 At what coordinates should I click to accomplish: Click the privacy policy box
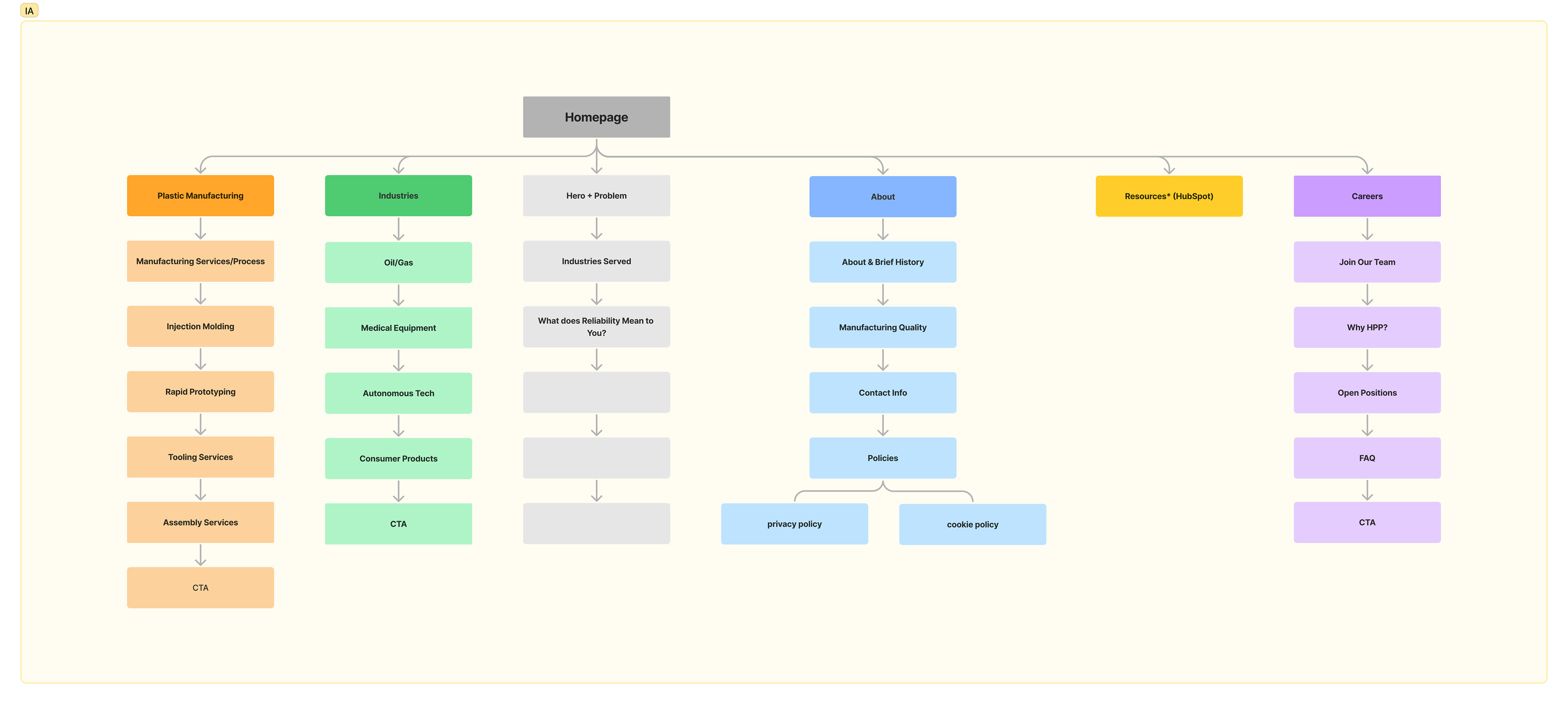click(794, 524)
